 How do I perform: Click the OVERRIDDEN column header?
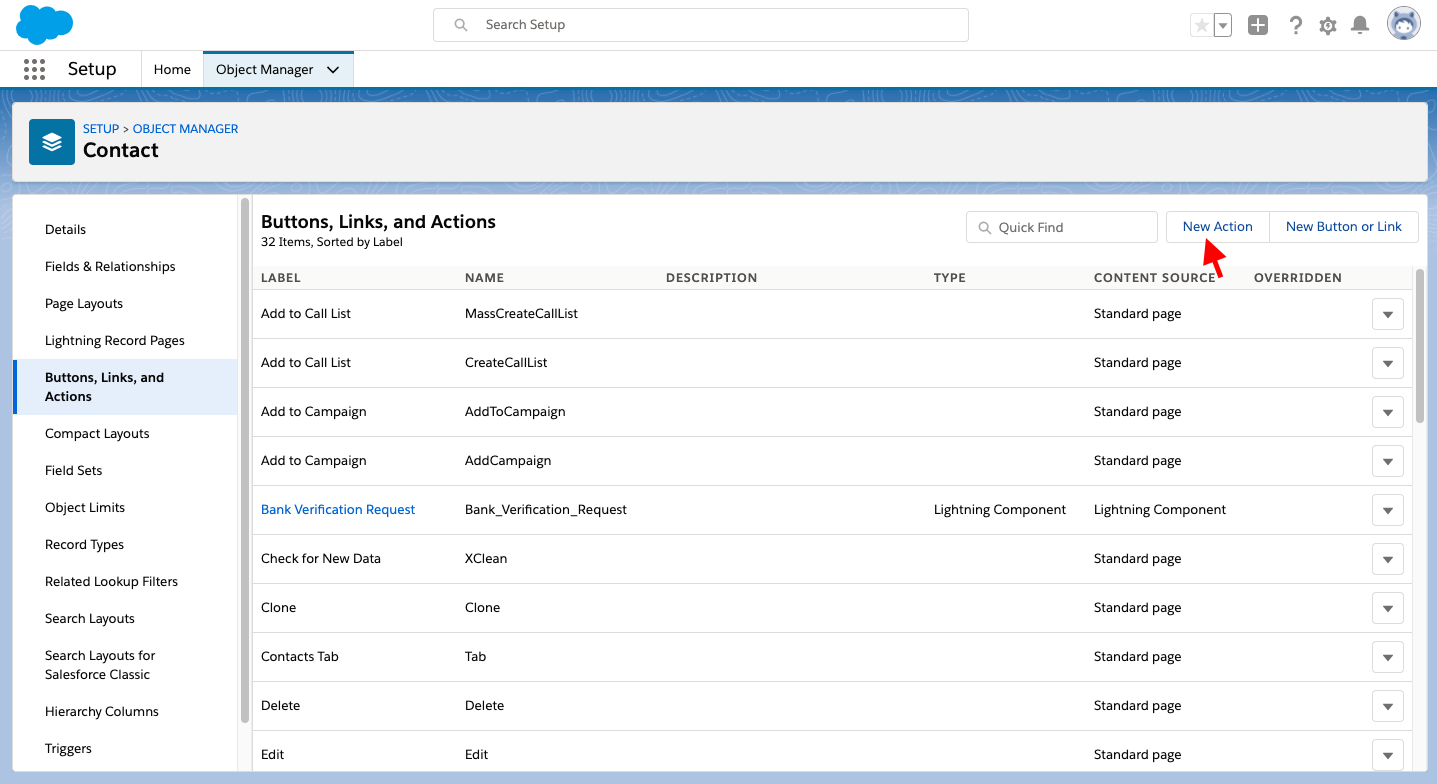pos(1298,278)
